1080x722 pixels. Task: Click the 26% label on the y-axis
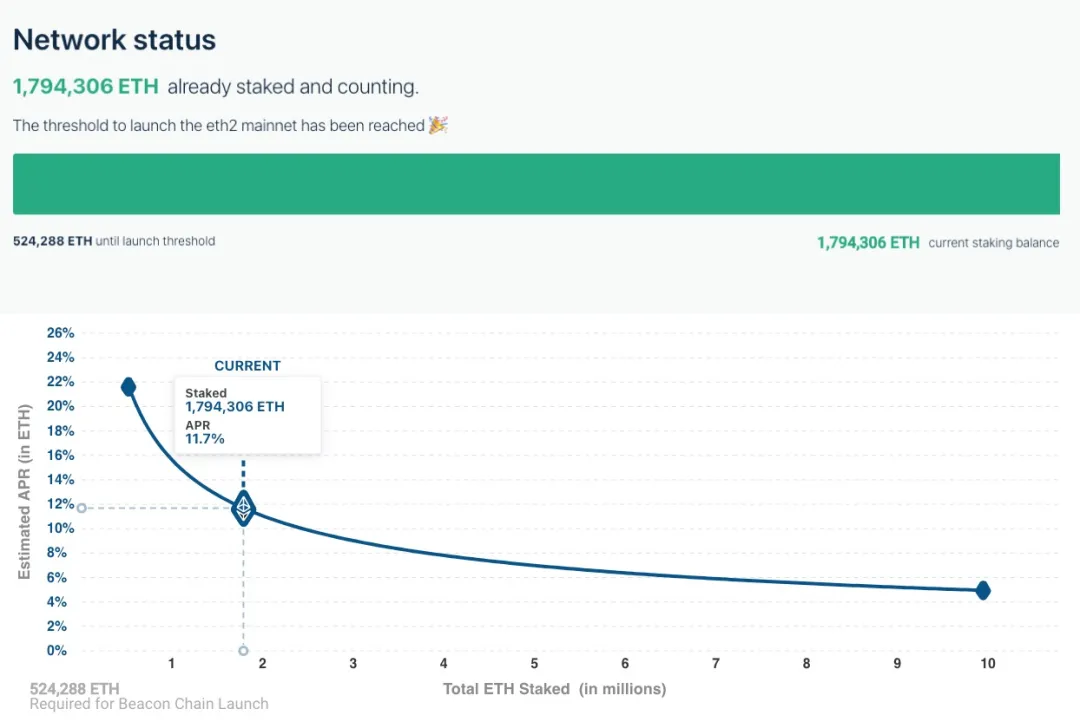(x=60, y=333)
